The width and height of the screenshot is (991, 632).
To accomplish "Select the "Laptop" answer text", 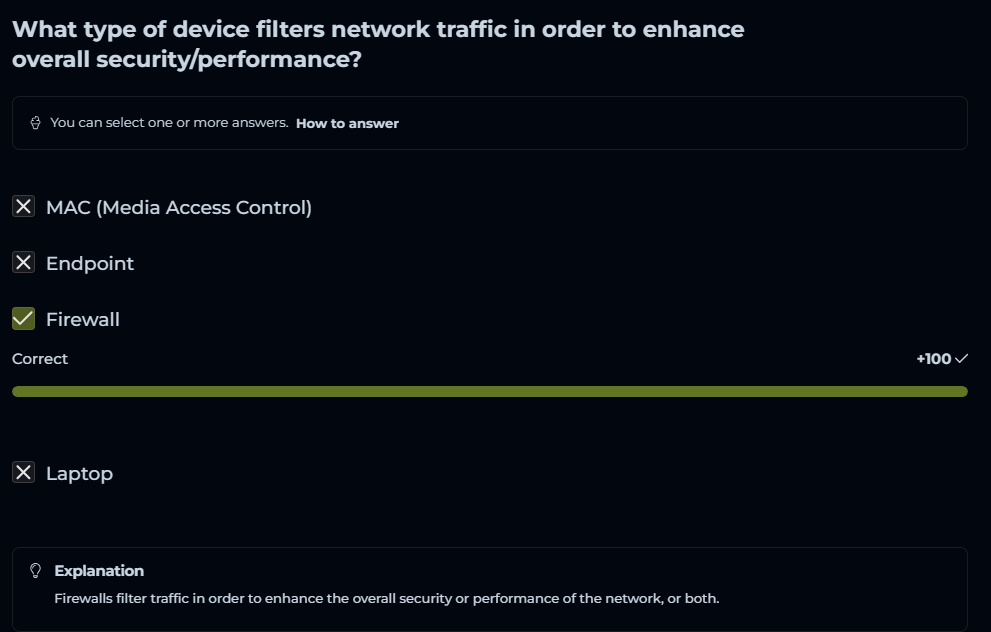I will click(x=79, y=473).
